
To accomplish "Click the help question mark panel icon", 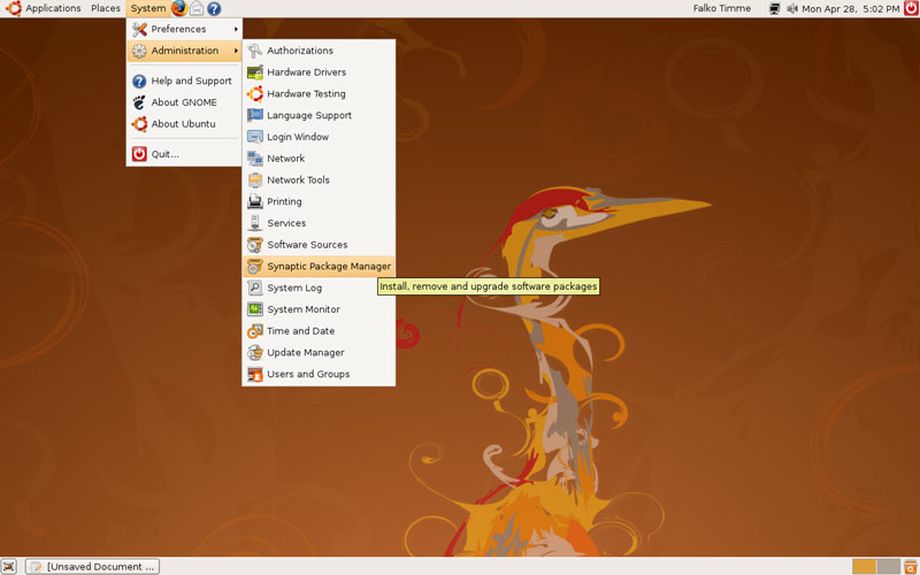I will [x=214, y=8].
